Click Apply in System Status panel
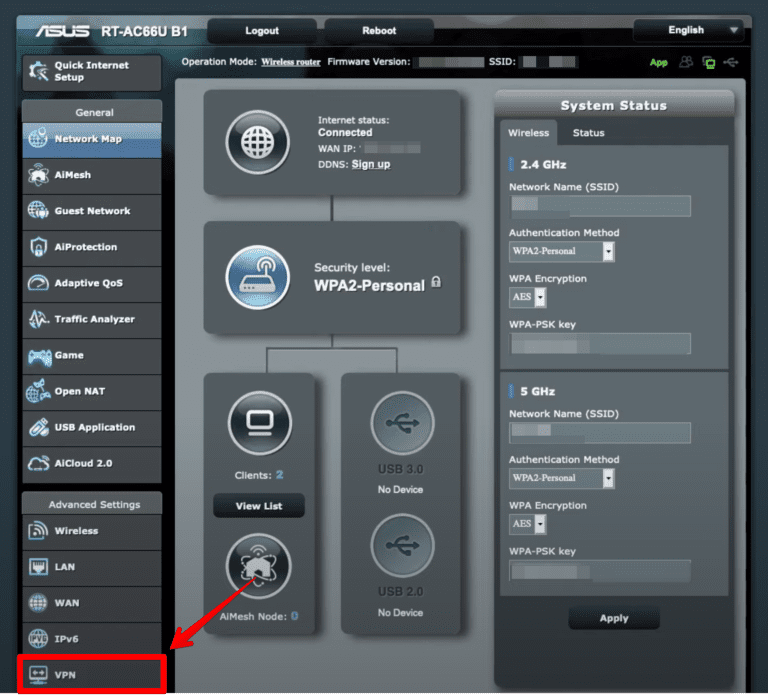Image resolution: width=768 pixels, height=696 pixels. (614, 618)
